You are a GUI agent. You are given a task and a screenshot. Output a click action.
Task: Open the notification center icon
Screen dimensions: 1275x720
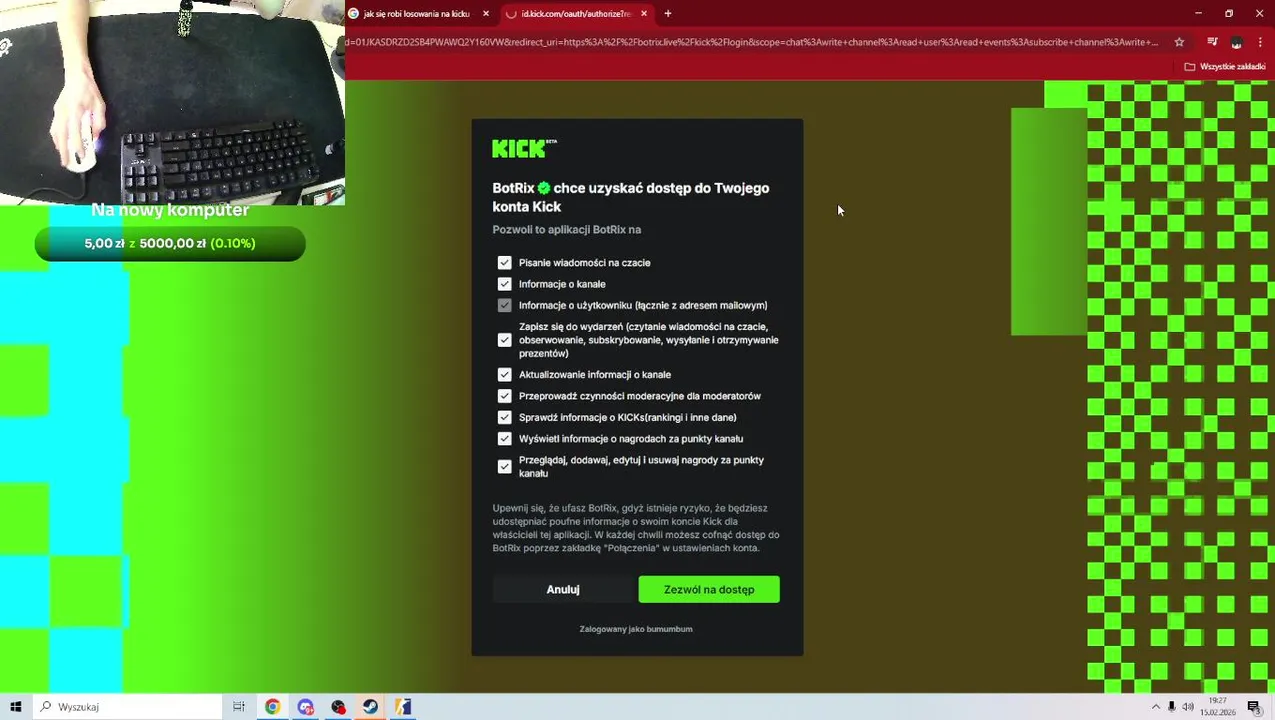point(1254,707)
